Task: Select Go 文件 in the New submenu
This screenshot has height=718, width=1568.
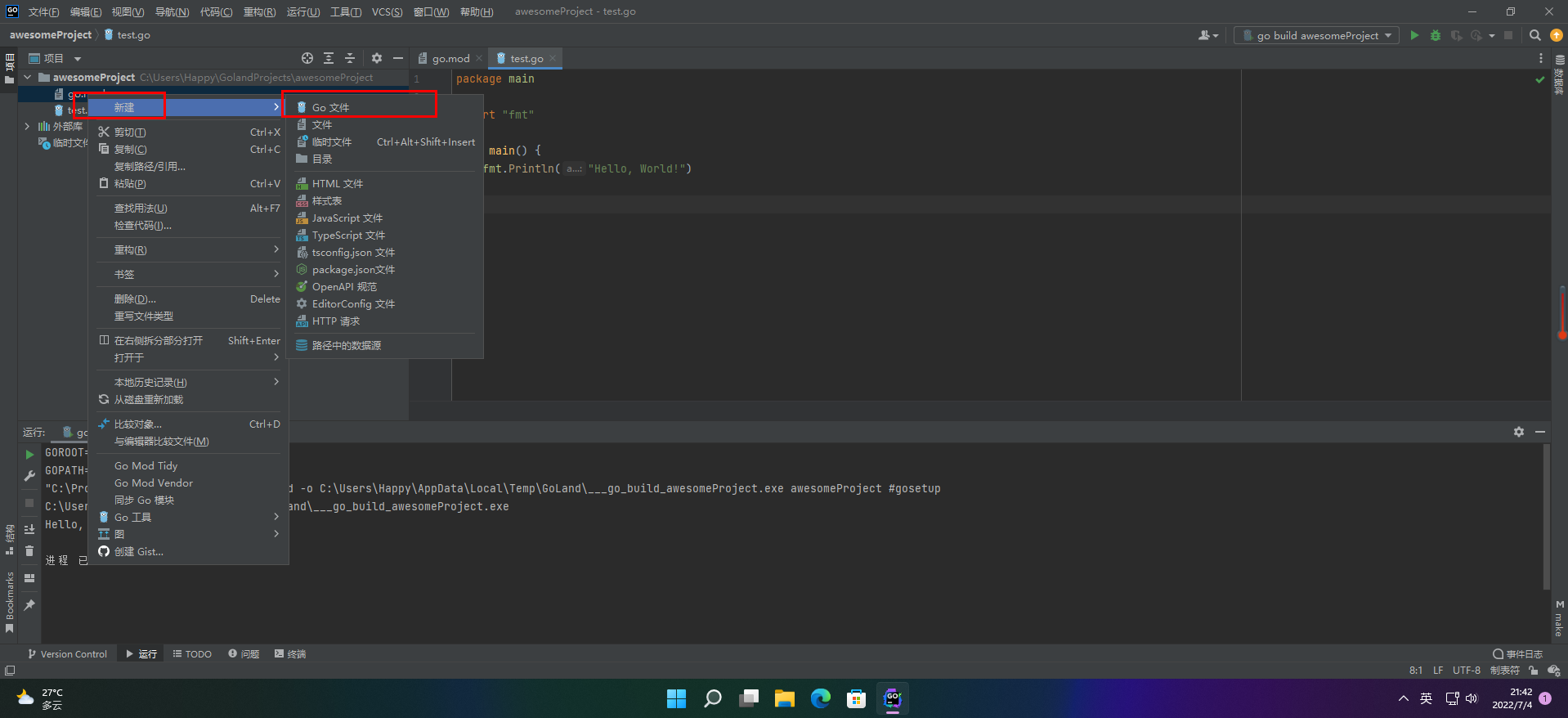Action: pyautogui.click(x=383, y=107)
